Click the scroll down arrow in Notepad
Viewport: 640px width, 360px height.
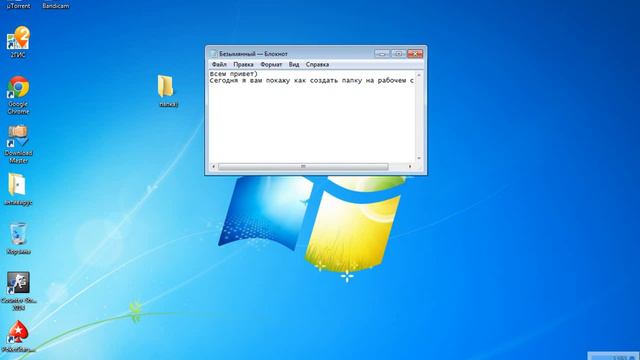[x=419, y=158]
